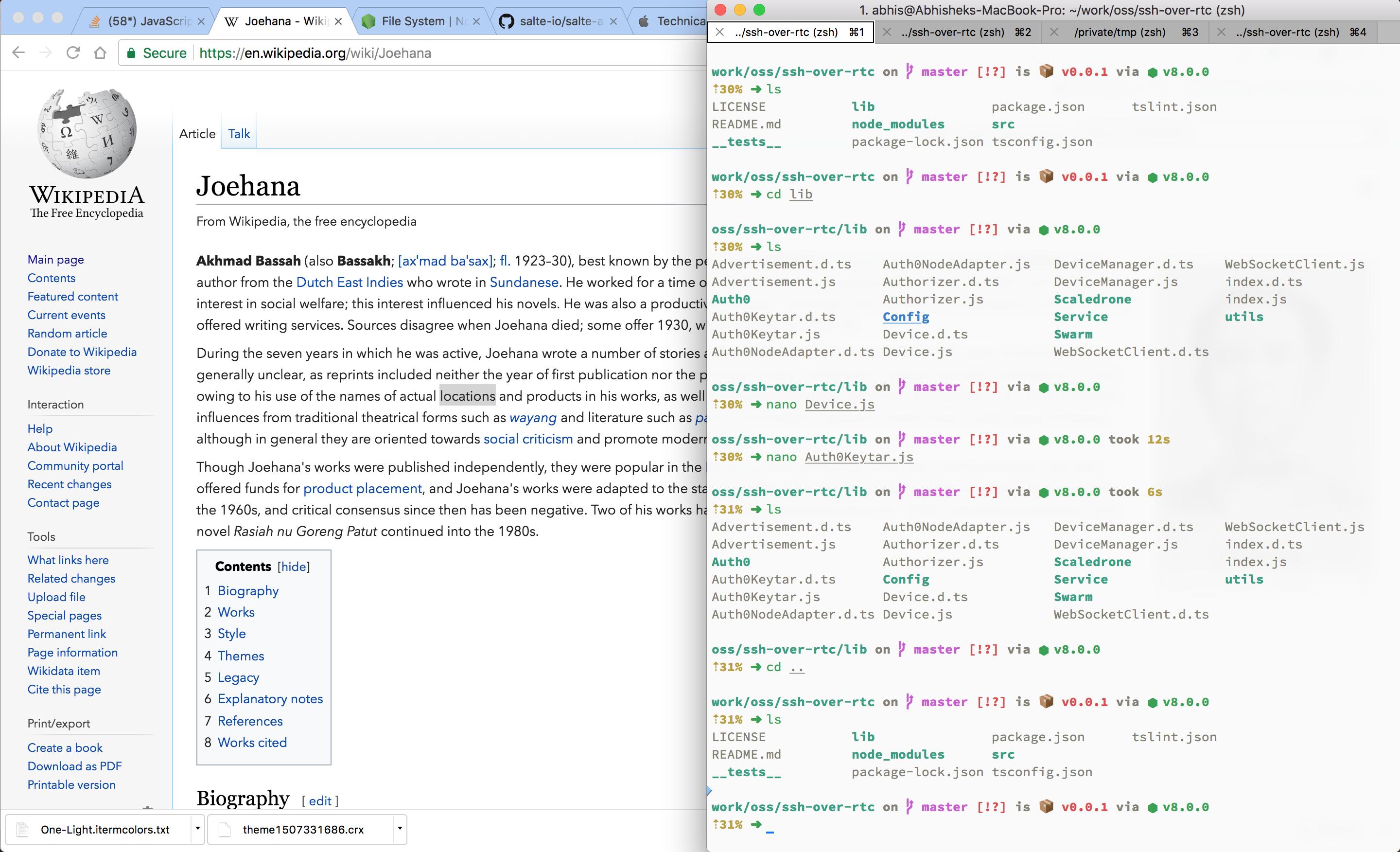Hide the Contents table
Image resolution: width=1400 pixels, height=852 pixels.
click(294, 567)
